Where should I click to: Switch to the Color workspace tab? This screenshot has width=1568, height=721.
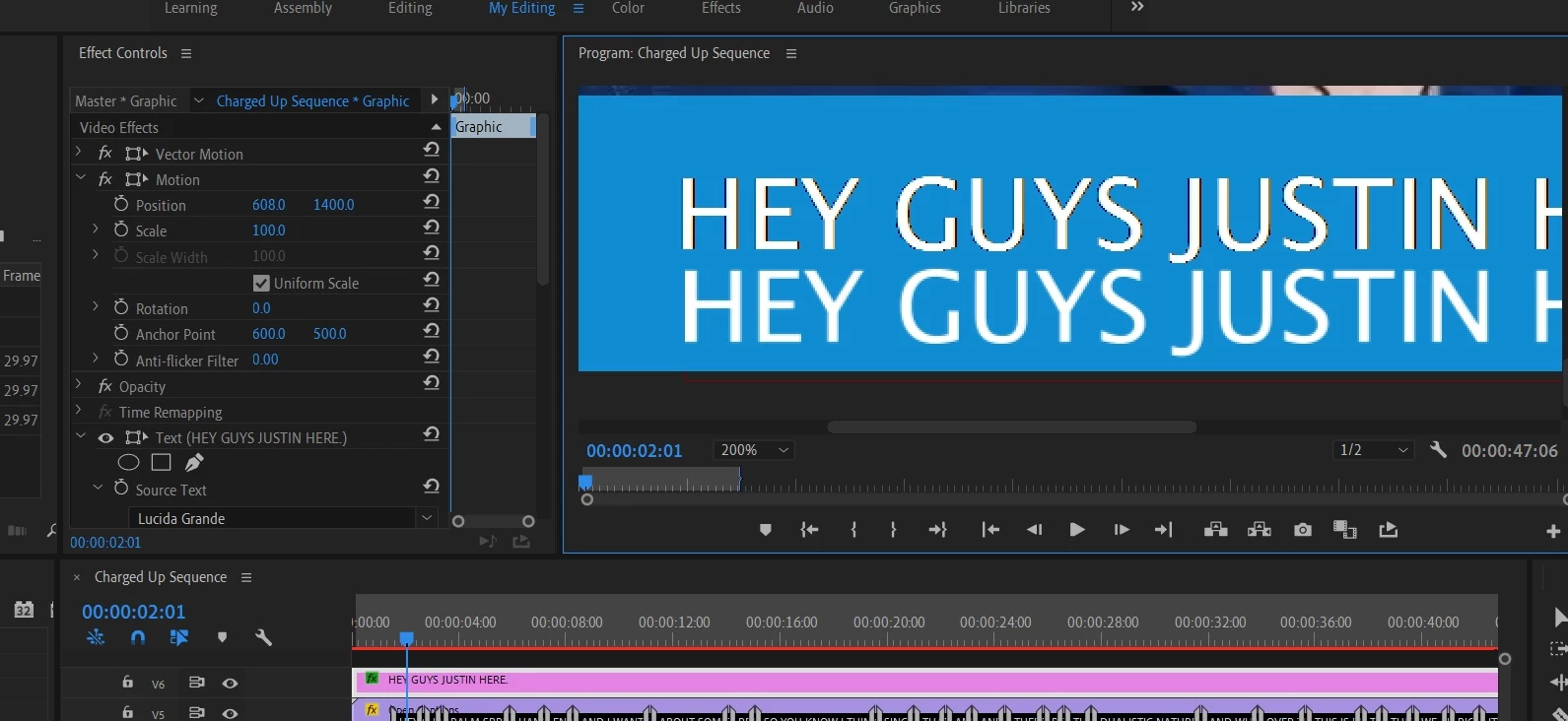628,8
